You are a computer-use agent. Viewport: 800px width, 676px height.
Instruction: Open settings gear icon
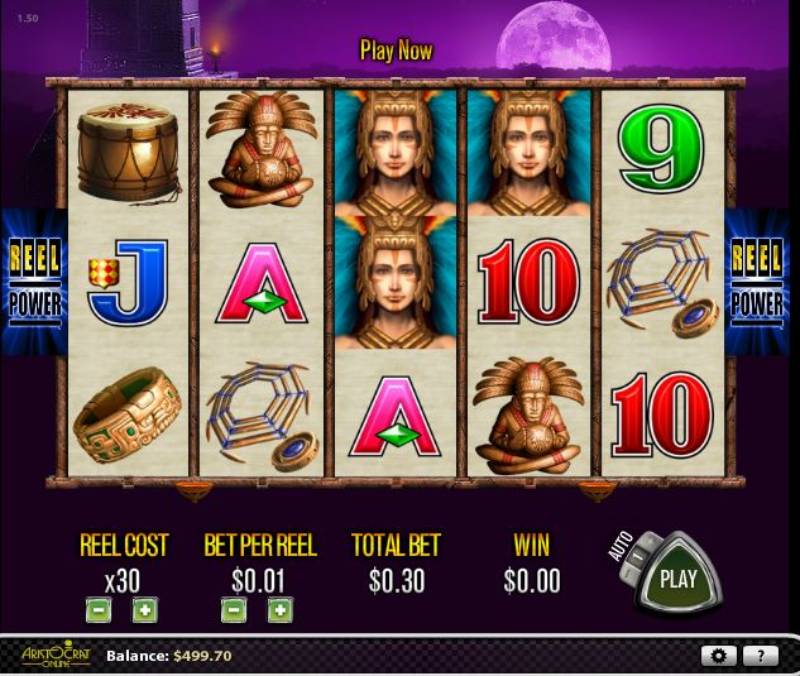point(718,656)
